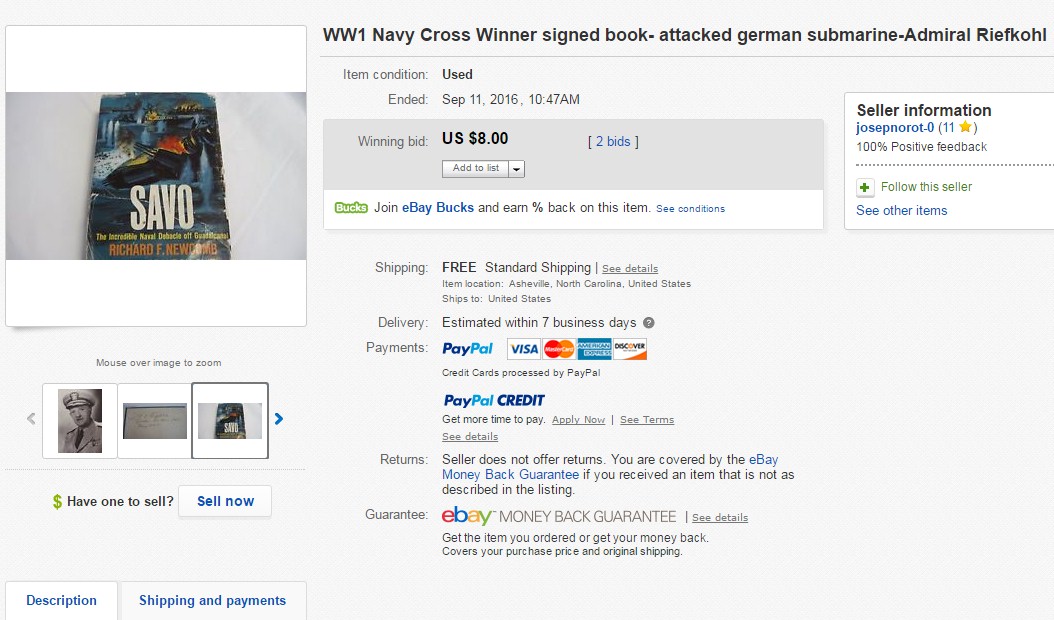Select the admiral portrait thumbnail
The height and width of the screenshot is (620, 1054).
(80, 421)
